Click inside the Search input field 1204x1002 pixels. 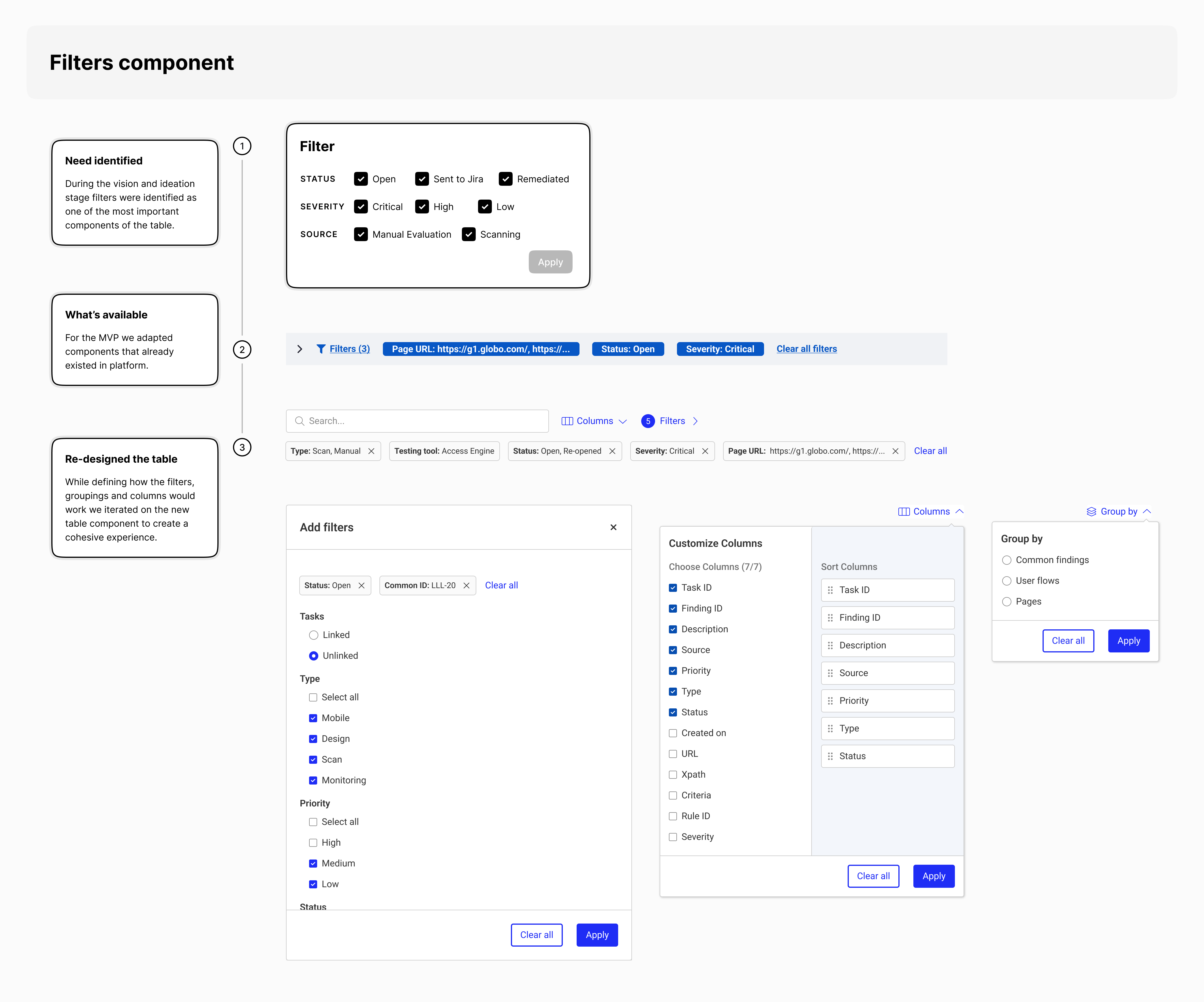[x=424, y=421]
